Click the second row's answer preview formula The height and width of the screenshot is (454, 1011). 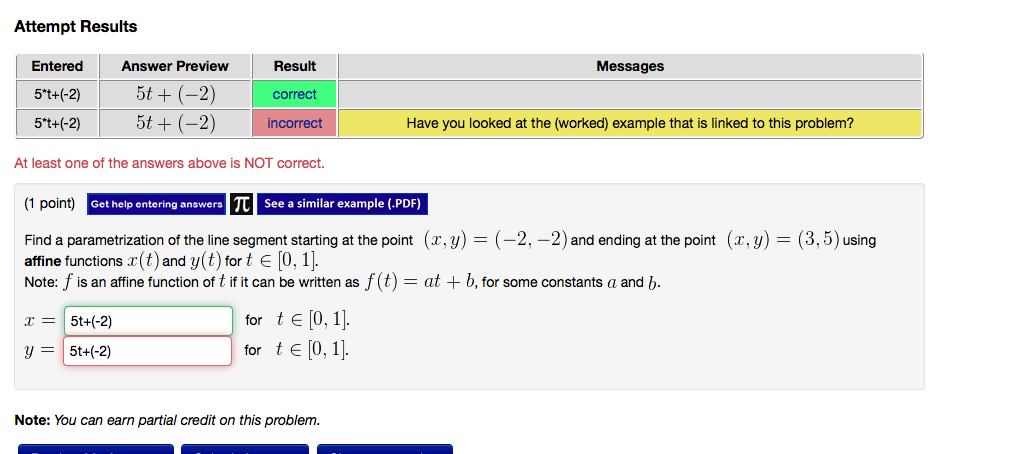pyautogui.click(x=175, y=123)
